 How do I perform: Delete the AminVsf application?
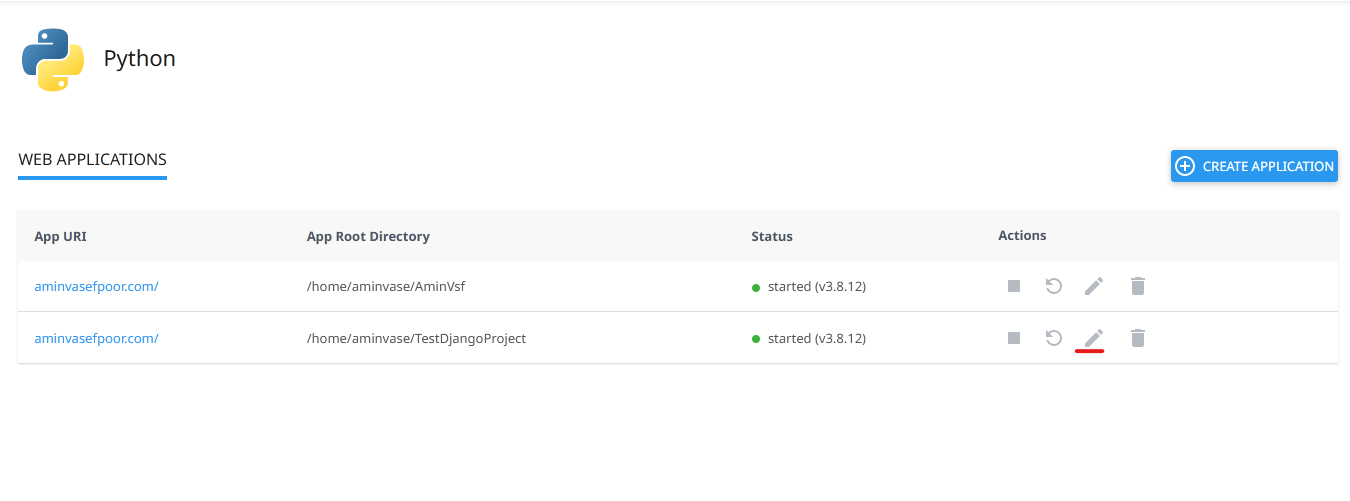pos(1137,286)
